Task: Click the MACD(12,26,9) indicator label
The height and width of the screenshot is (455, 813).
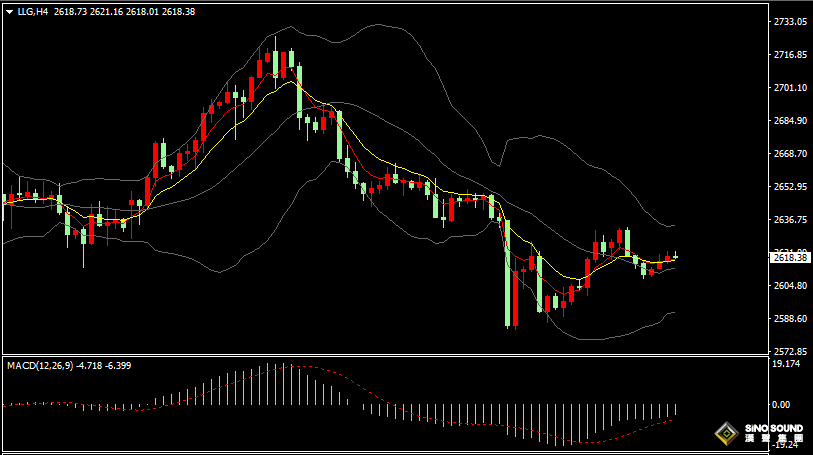Action: point(40,365)
